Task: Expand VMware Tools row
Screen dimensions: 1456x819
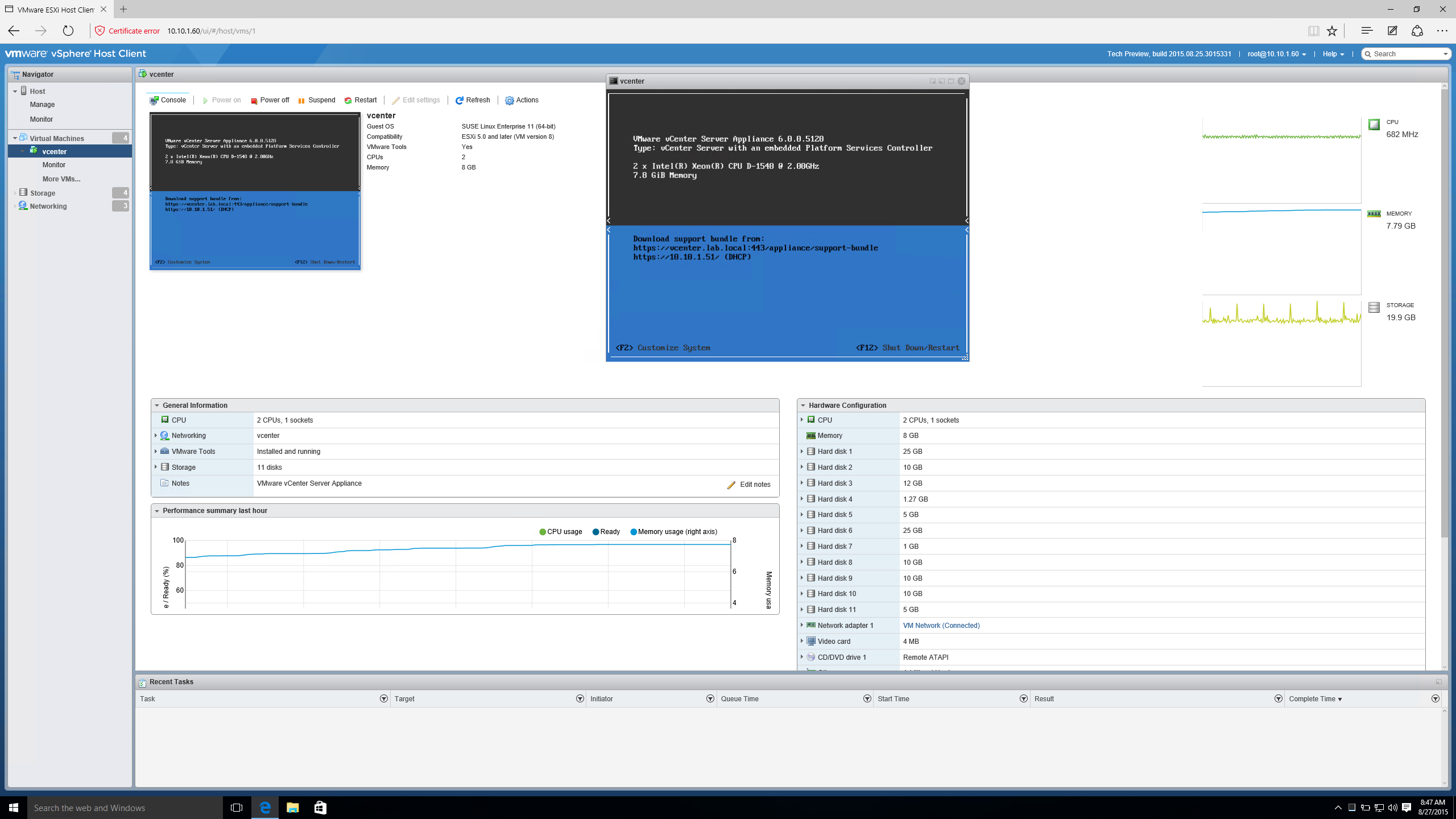Action: click(156, 451)
